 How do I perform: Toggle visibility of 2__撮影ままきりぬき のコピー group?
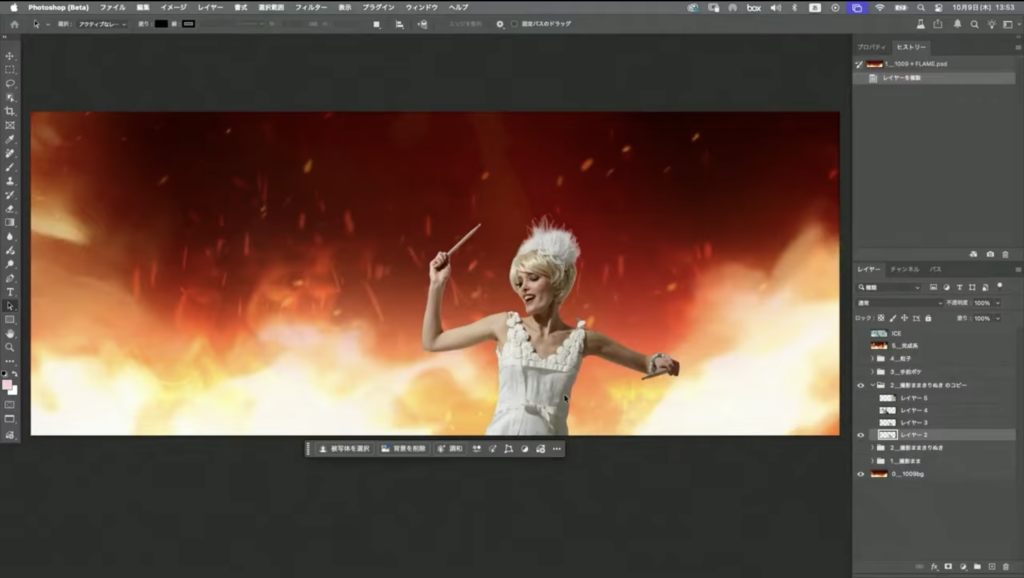(860, 385)
